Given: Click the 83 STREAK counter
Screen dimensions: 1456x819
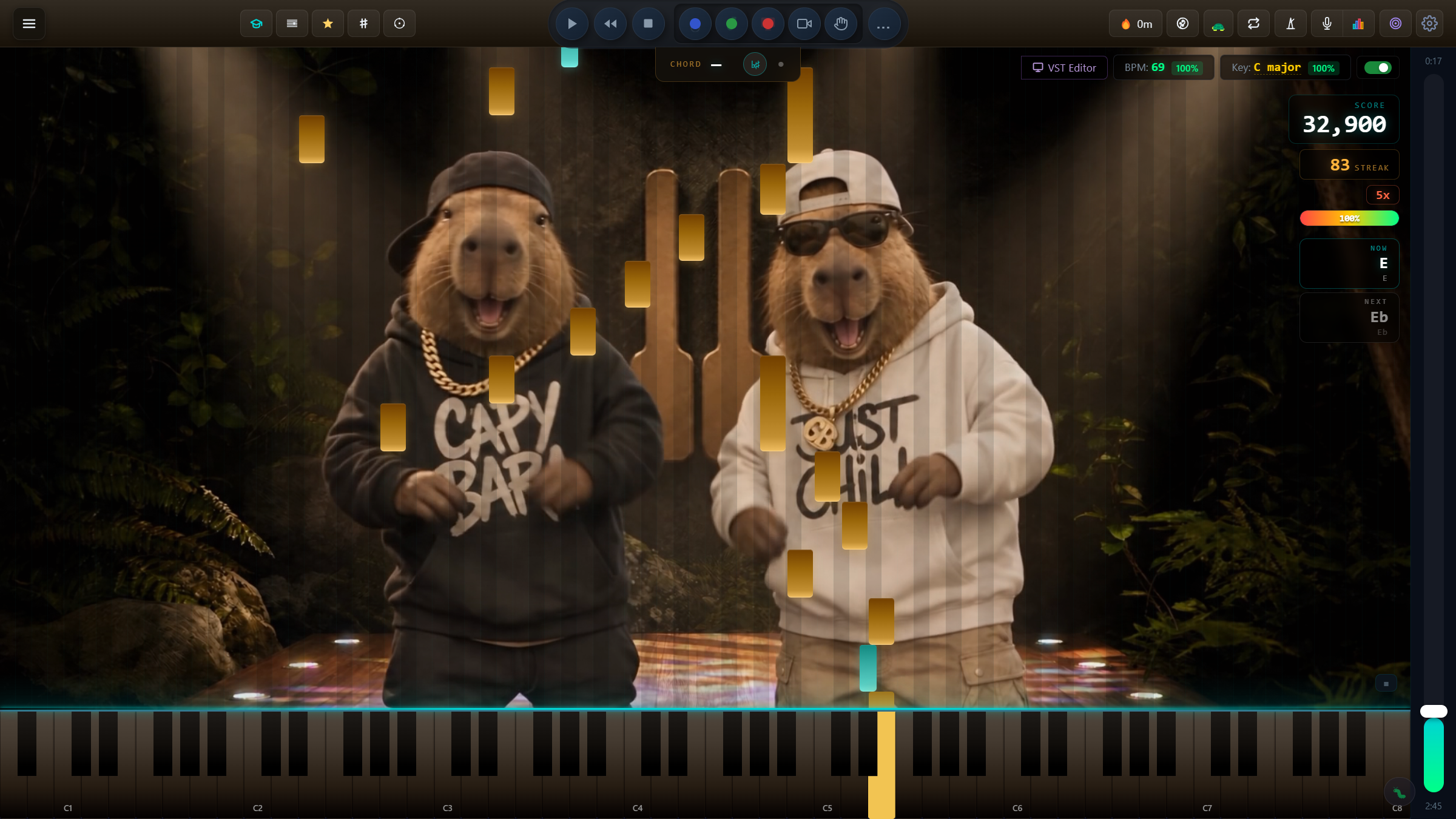Looking at the screenshot, I should (1349, 164).
